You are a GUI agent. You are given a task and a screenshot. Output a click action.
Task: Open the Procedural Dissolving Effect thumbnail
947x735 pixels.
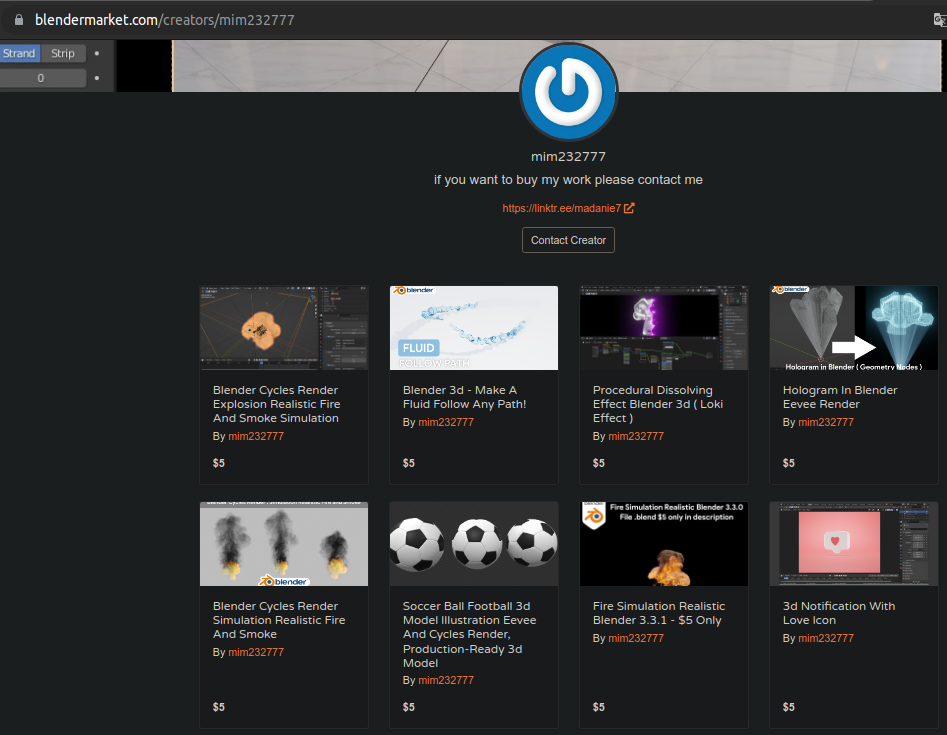coord(664,328)
